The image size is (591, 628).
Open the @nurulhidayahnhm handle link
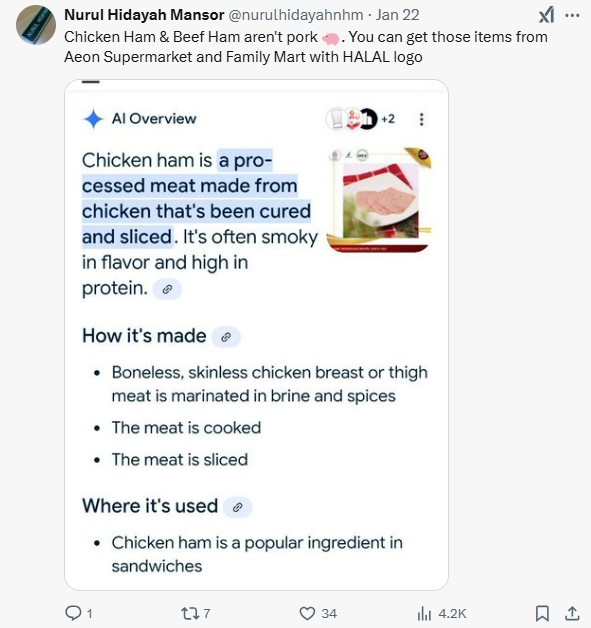pyautogui.click(x=296, y=15)
